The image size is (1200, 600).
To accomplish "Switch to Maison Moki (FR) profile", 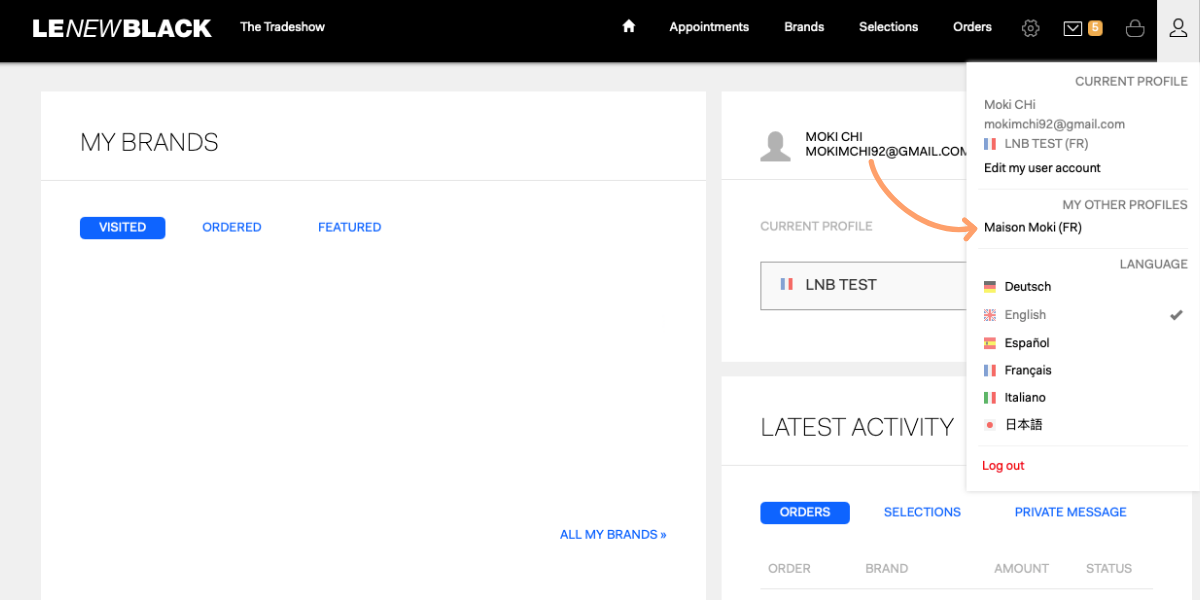I will click(1033, 227).
